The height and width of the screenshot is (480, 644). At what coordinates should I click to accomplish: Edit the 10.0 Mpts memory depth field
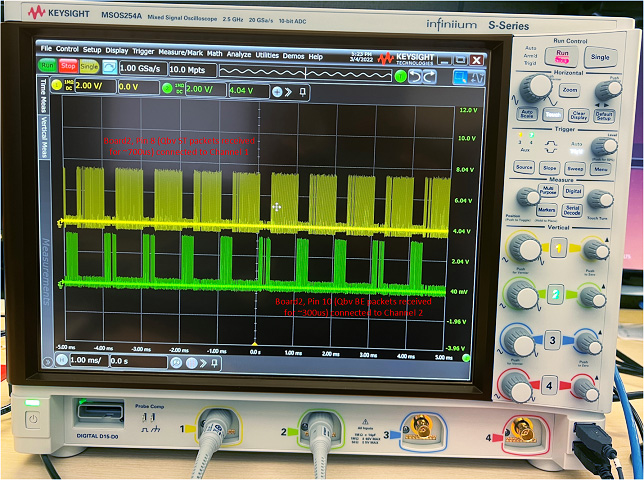(192, 70)
